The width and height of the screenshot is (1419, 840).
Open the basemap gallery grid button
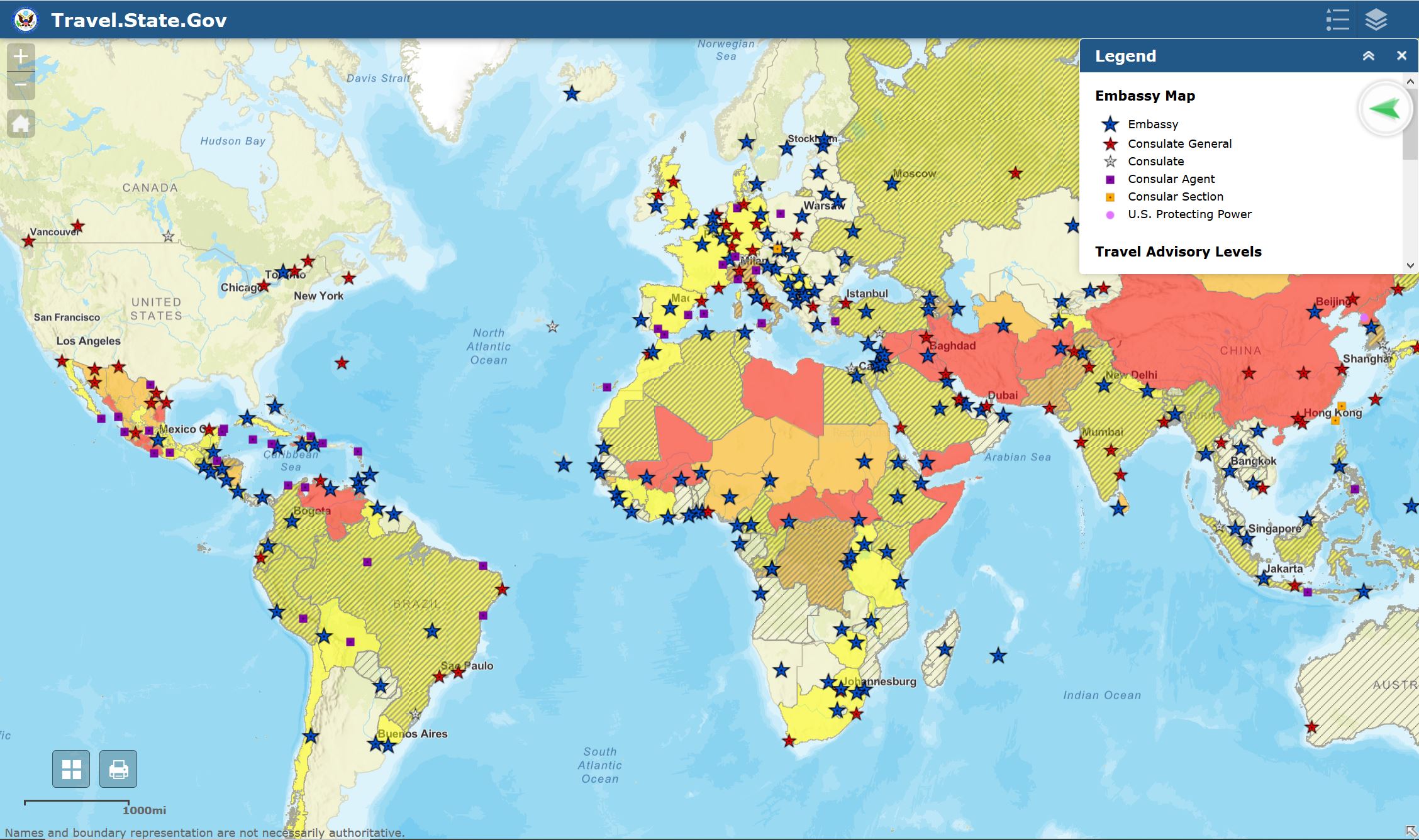[x=71, y=769]
